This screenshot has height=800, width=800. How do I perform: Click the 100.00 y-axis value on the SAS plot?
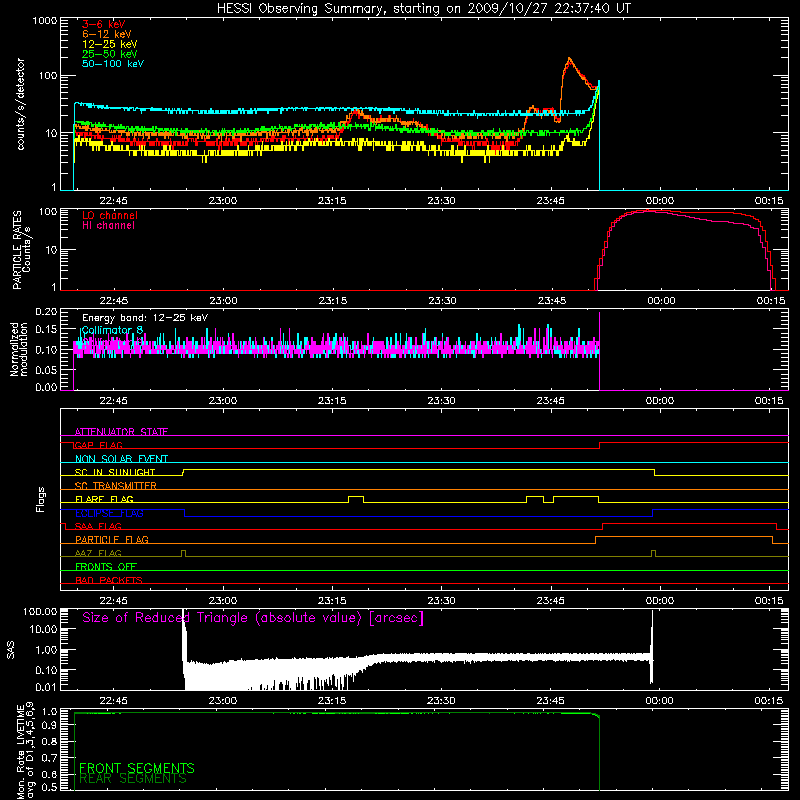(x=40, y=611)
